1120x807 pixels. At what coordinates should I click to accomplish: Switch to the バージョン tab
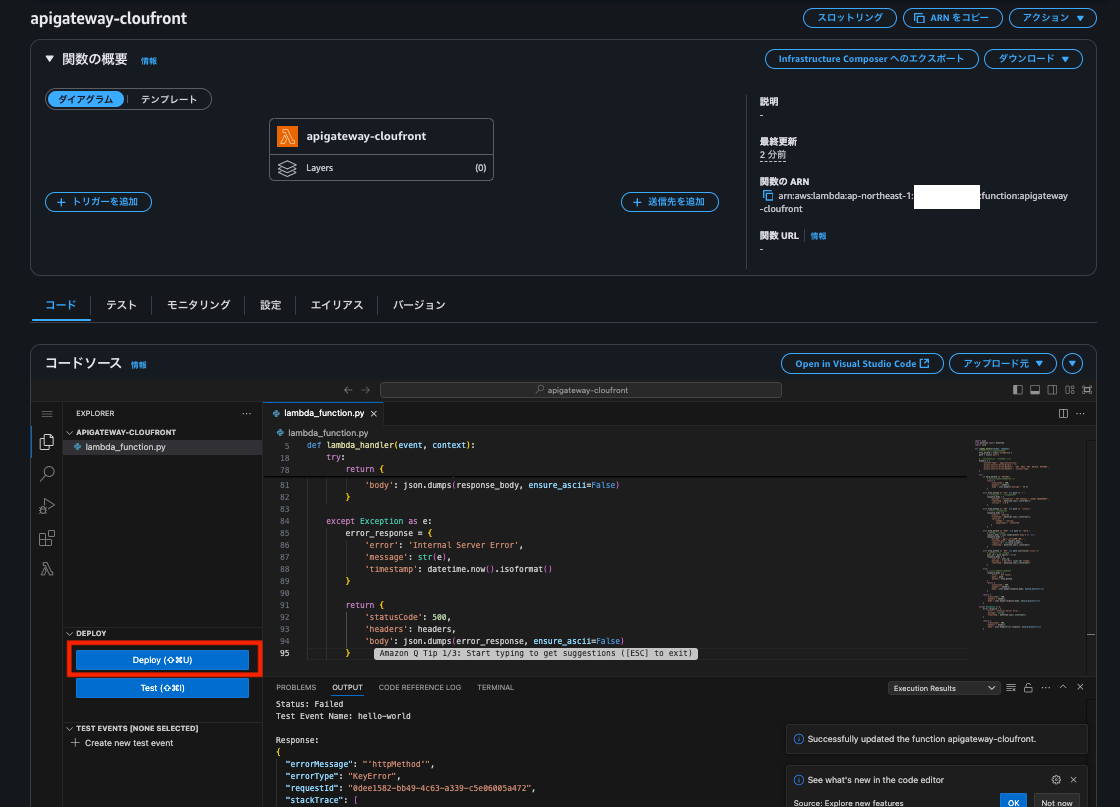pos(419,305)
